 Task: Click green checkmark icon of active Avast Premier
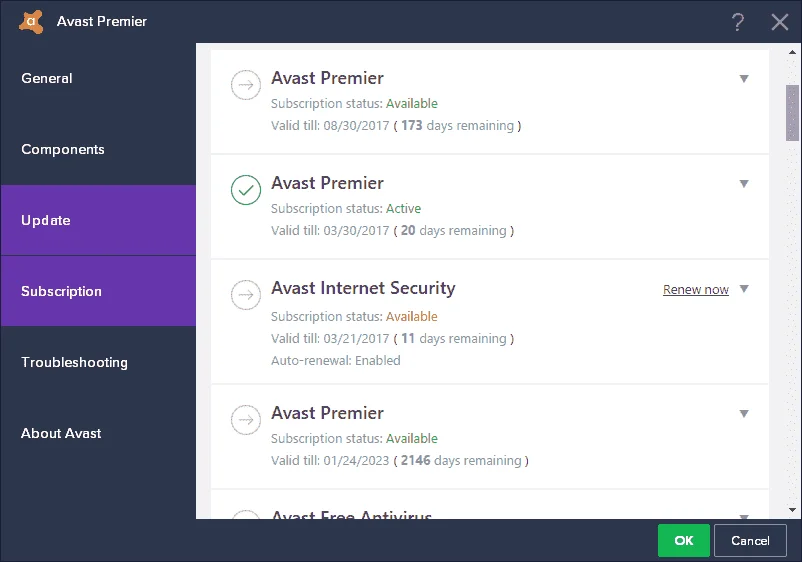tap(246, 190)
